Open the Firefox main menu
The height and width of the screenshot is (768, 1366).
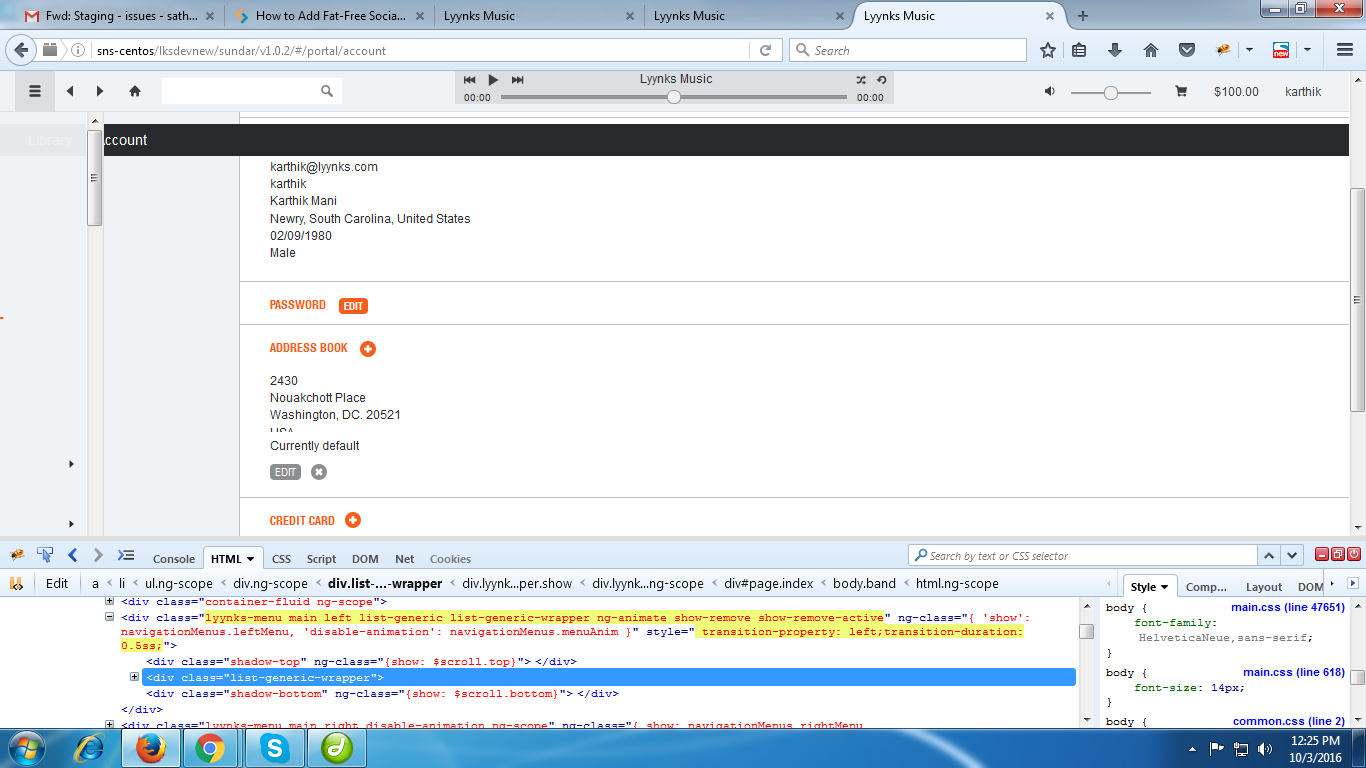pos(1344,50)
